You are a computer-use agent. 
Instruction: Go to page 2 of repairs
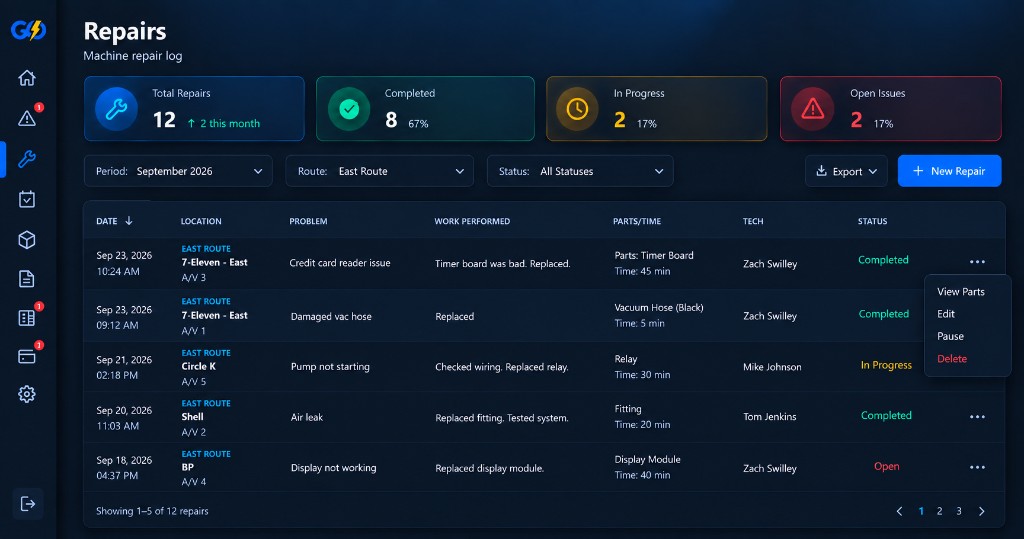pos(940,511)
